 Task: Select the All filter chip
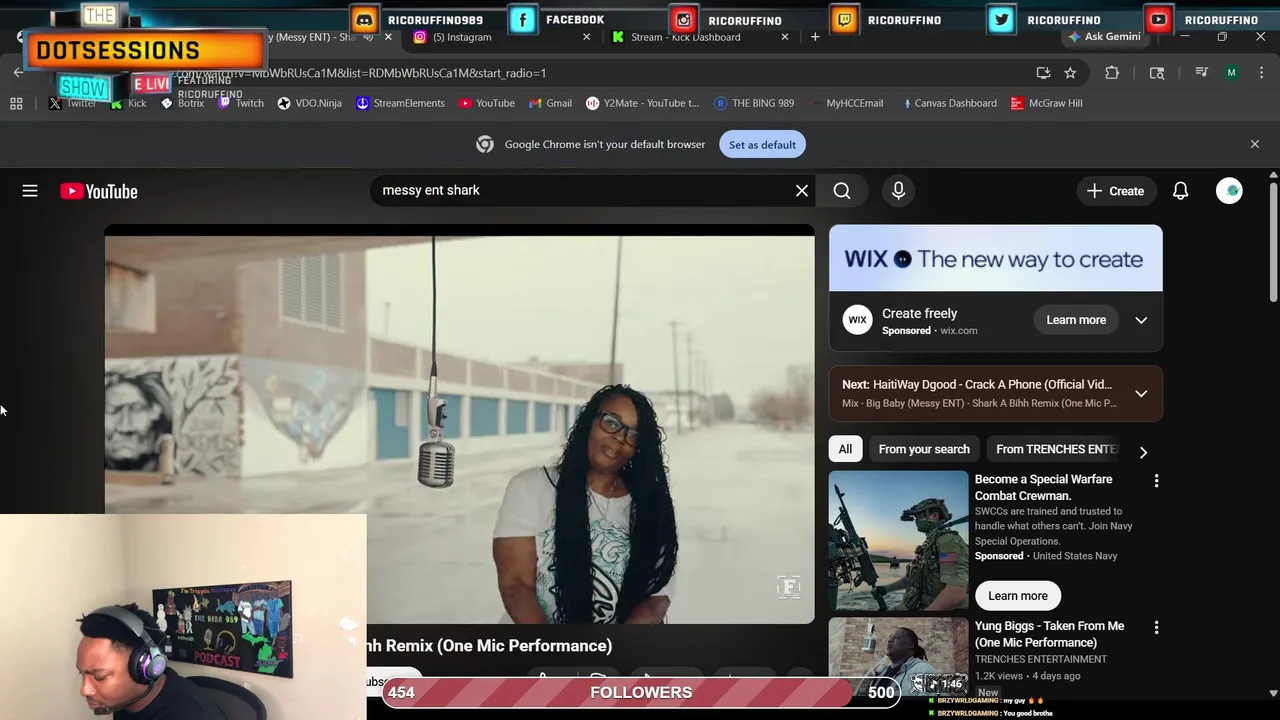click(x=845, y=449)
